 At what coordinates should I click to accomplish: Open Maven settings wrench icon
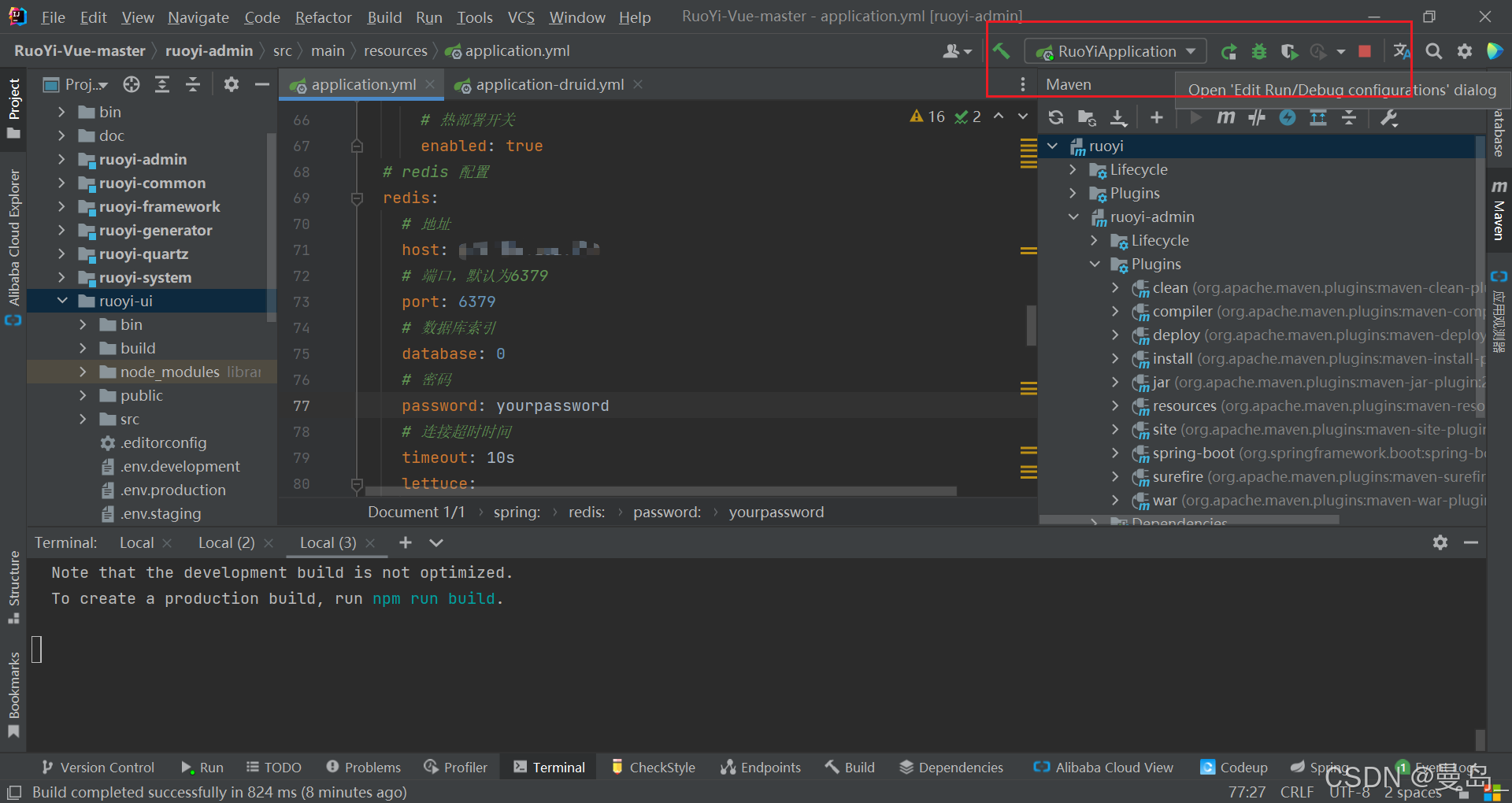coord(1389,118)
